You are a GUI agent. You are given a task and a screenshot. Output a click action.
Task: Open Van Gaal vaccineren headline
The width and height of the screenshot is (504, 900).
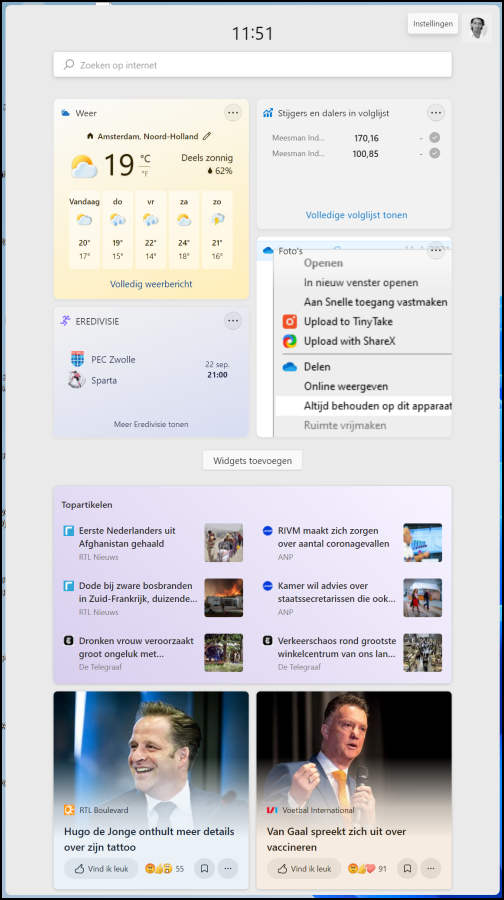pos(336,839)
